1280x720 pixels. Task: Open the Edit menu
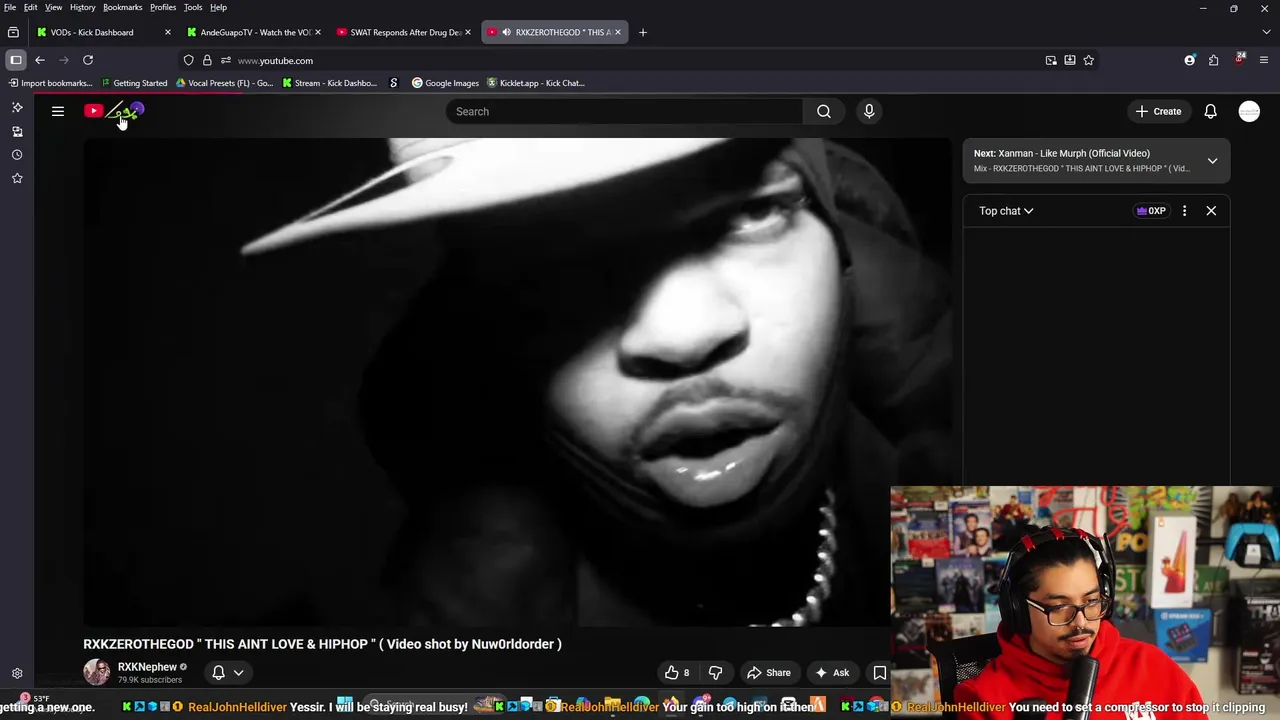click(x=31, y=7)
